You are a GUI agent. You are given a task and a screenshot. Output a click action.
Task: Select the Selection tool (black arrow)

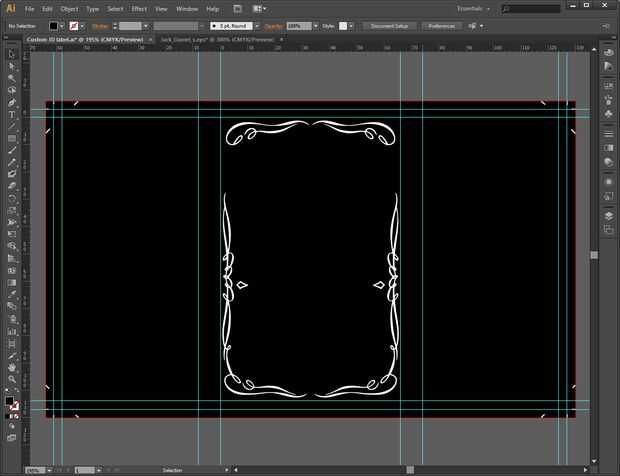[x=12, y=54]
